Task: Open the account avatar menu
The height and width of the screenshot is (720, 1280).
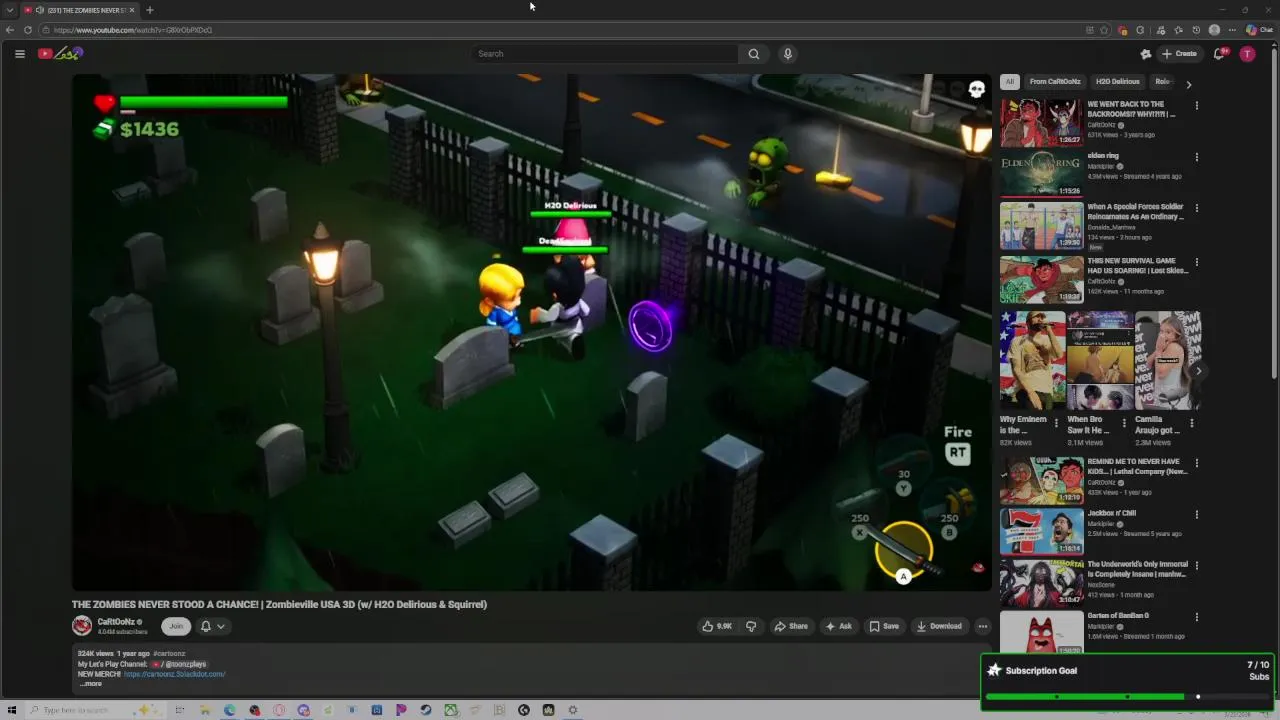Action: coord(1247,54)
